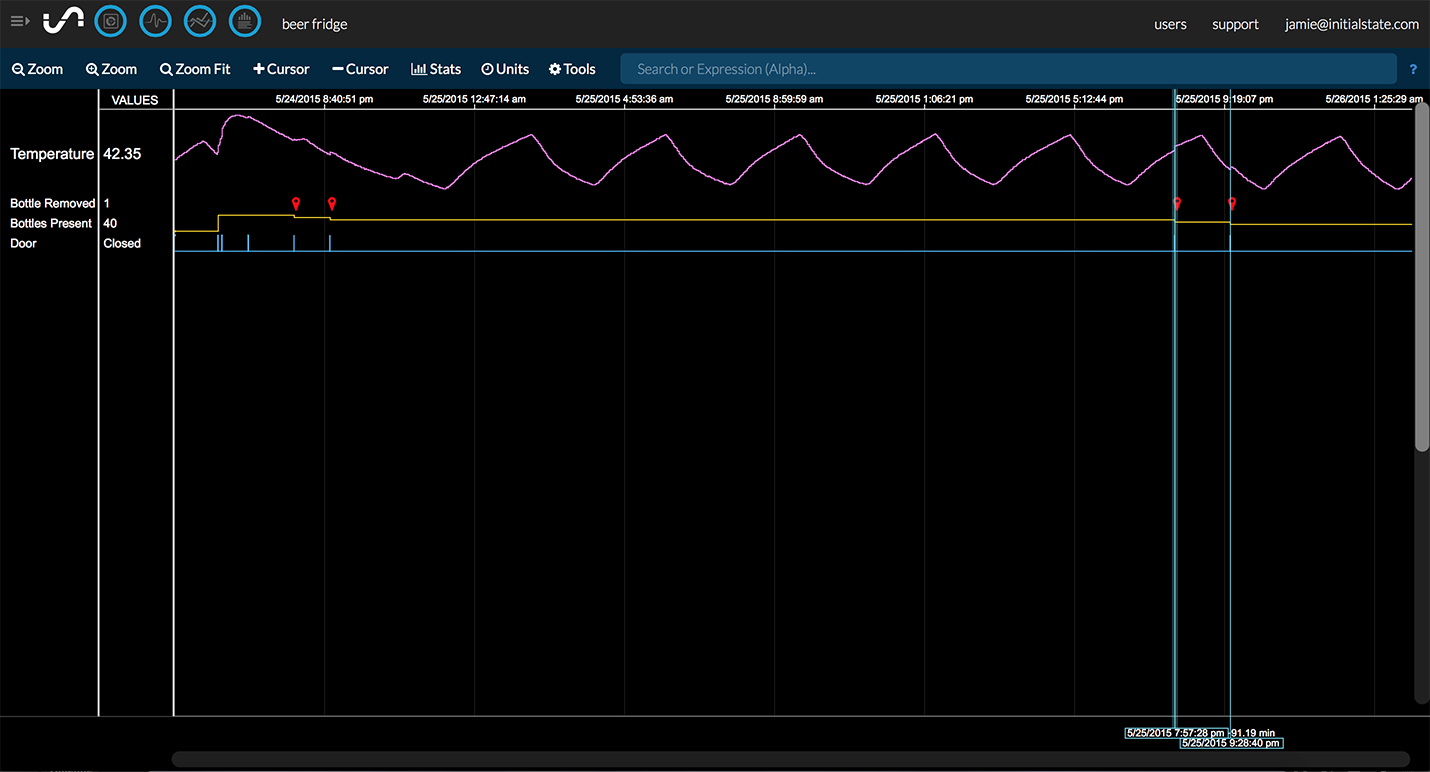Open the jamie@initialstate.com account menu
The width and height of the screenshot is (1430, 772).
[1352, 24]
